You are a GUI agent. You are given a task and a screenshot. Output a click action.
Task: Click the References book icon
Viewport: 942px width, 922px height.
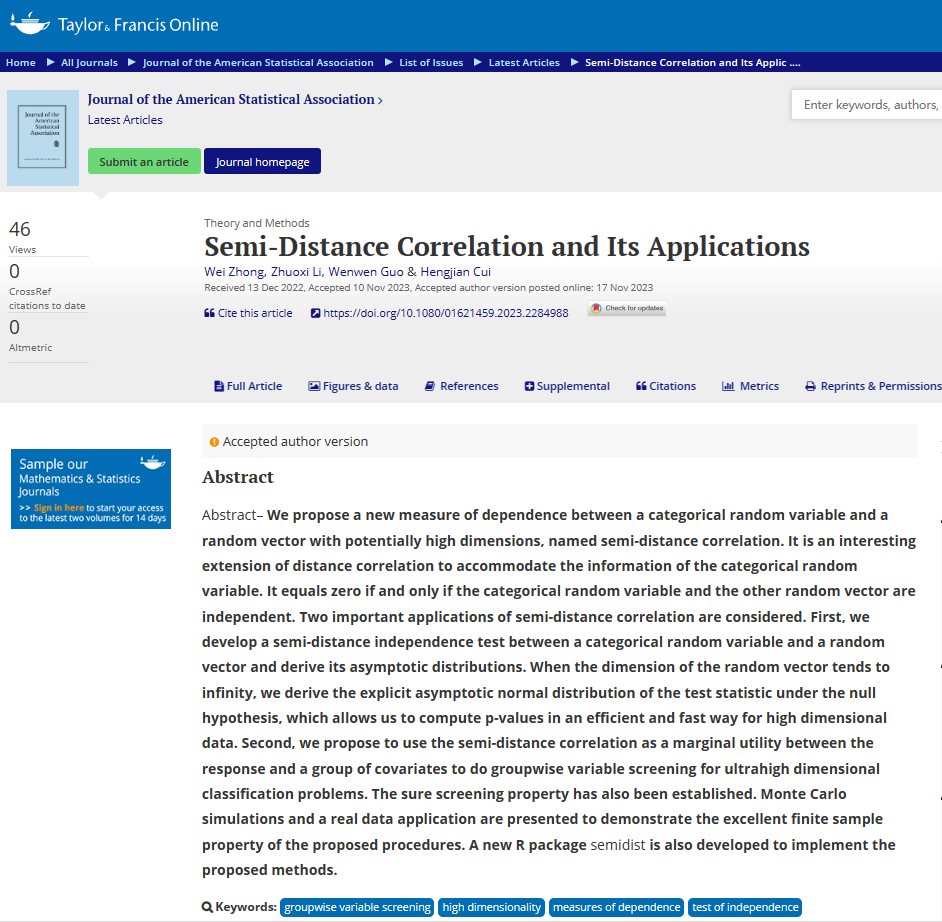(x=429, y=386)
